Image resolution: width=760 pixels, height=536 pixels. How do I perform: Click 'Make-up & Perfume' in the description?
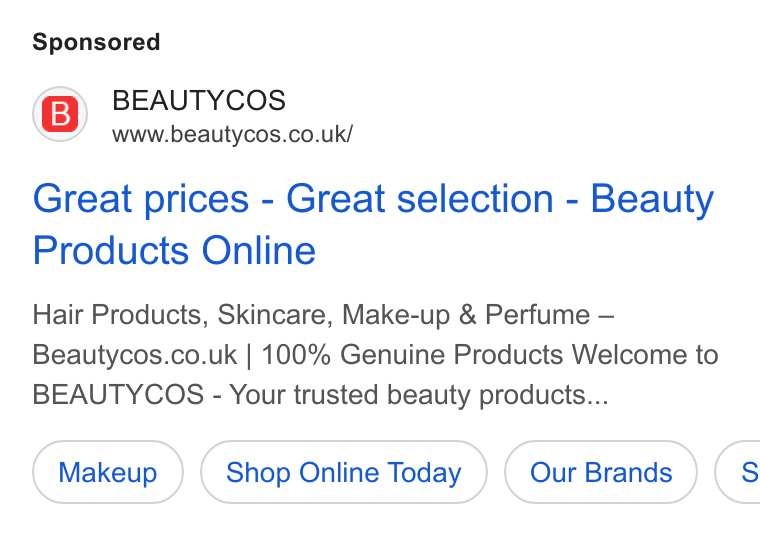pos(466,315)
